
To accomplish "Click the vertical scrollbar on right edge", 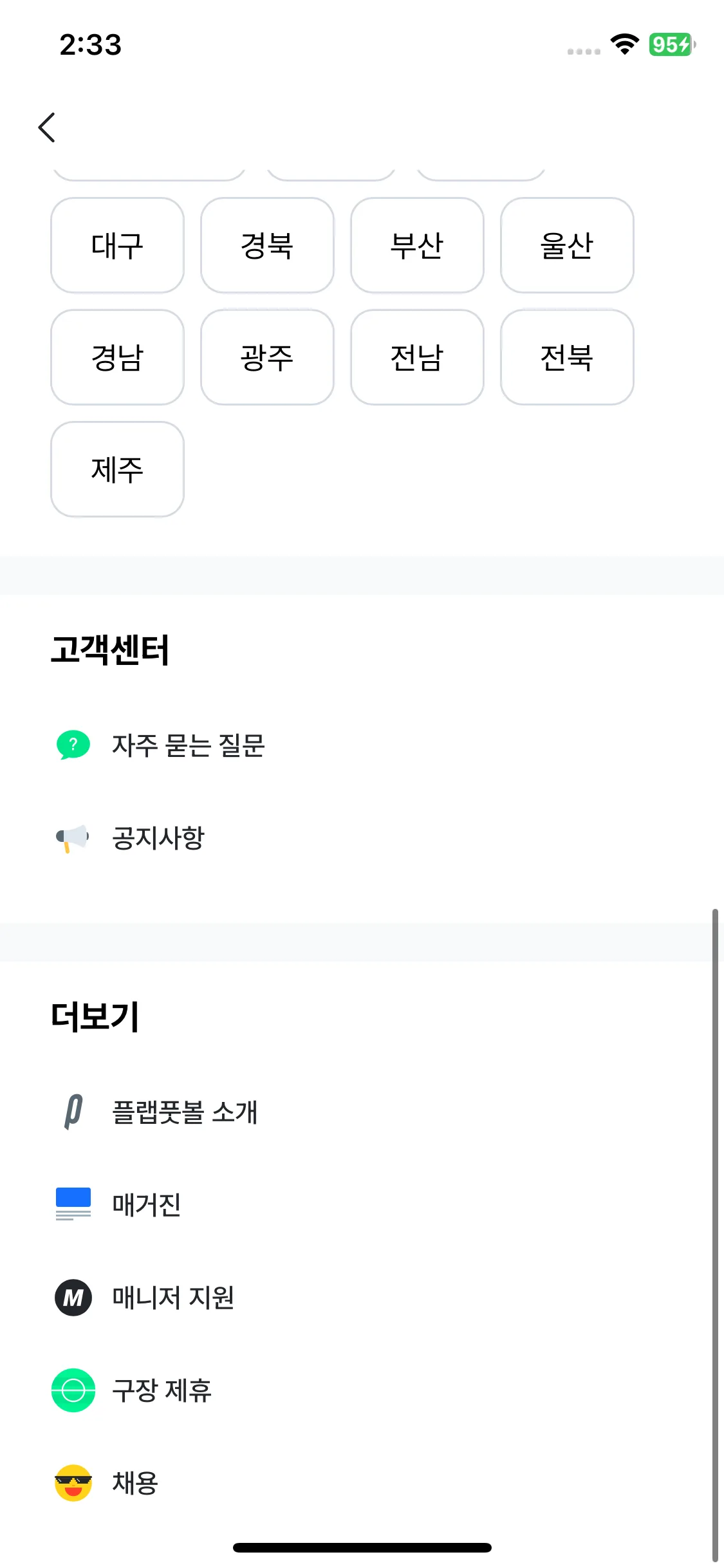I will point(715,1223).
